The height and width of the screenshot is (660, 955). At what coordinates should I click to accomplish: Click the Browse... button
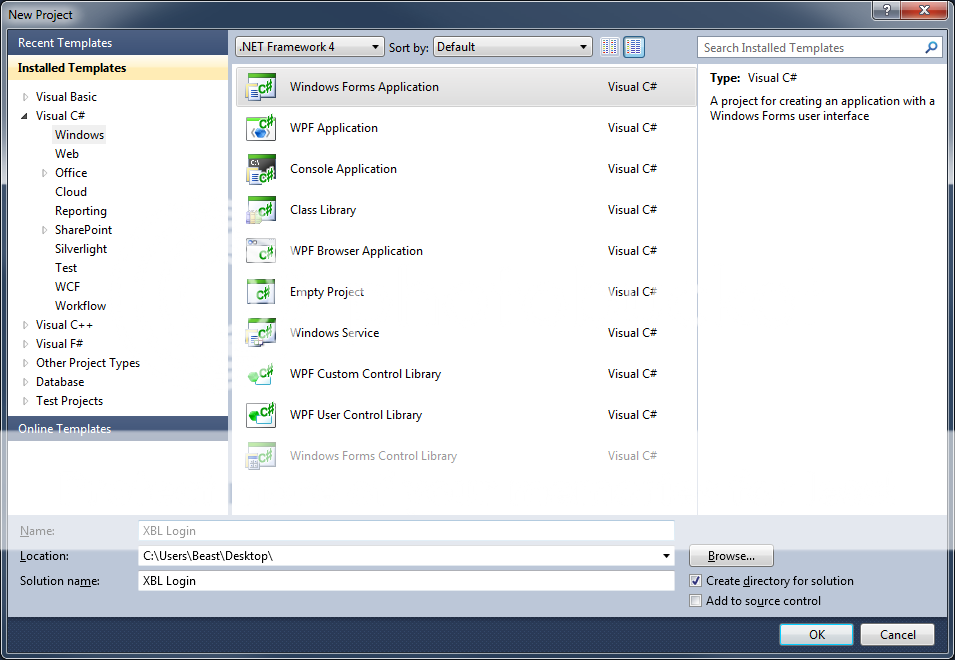click(731, 556)
